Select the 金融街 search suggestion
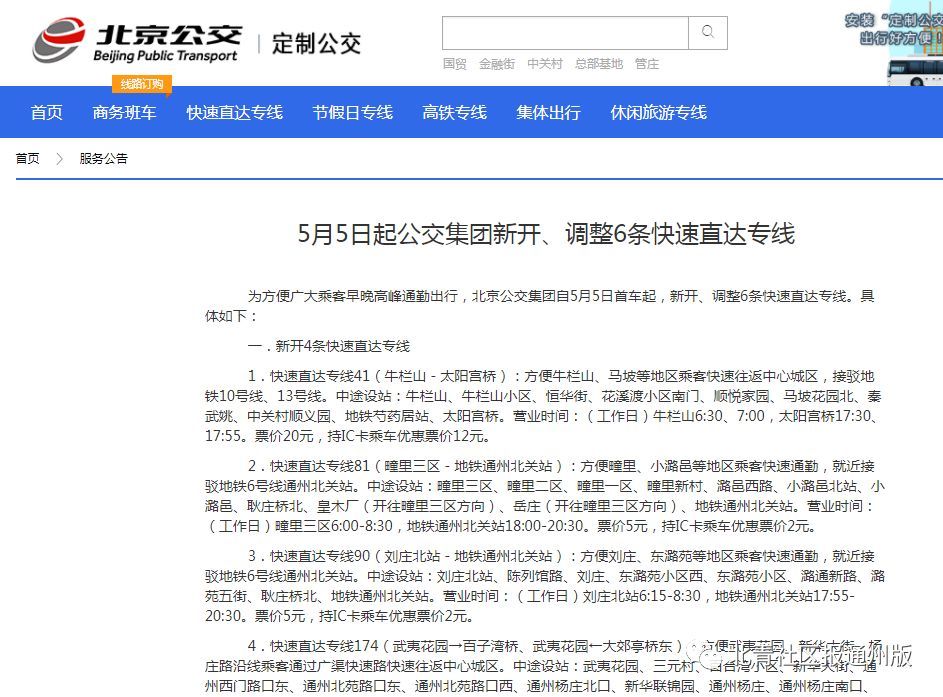 pyautogui.click(x=497, y=64)
